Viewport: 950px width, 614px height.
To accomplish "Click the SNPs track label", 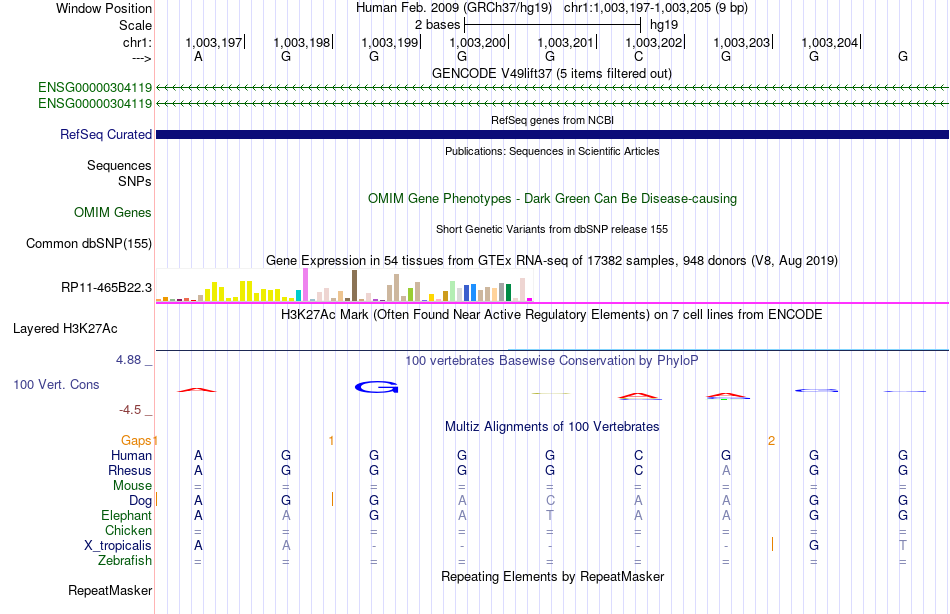I will [135, 181].
